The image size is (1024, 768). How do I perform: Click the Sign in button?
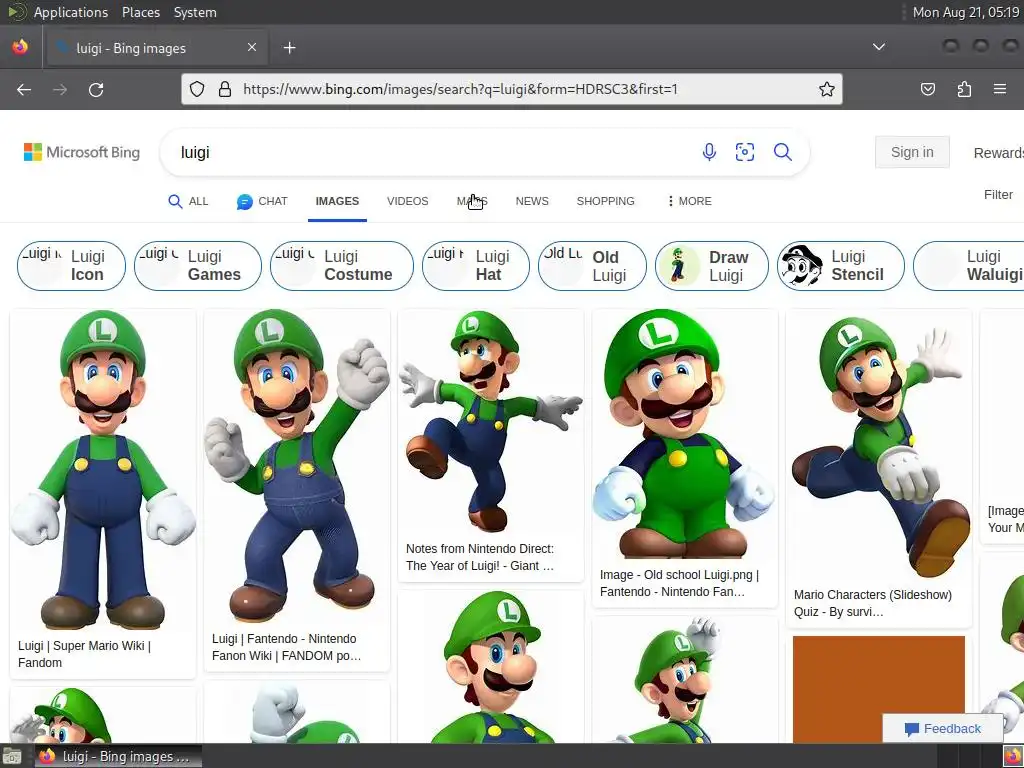click(912, 152)
